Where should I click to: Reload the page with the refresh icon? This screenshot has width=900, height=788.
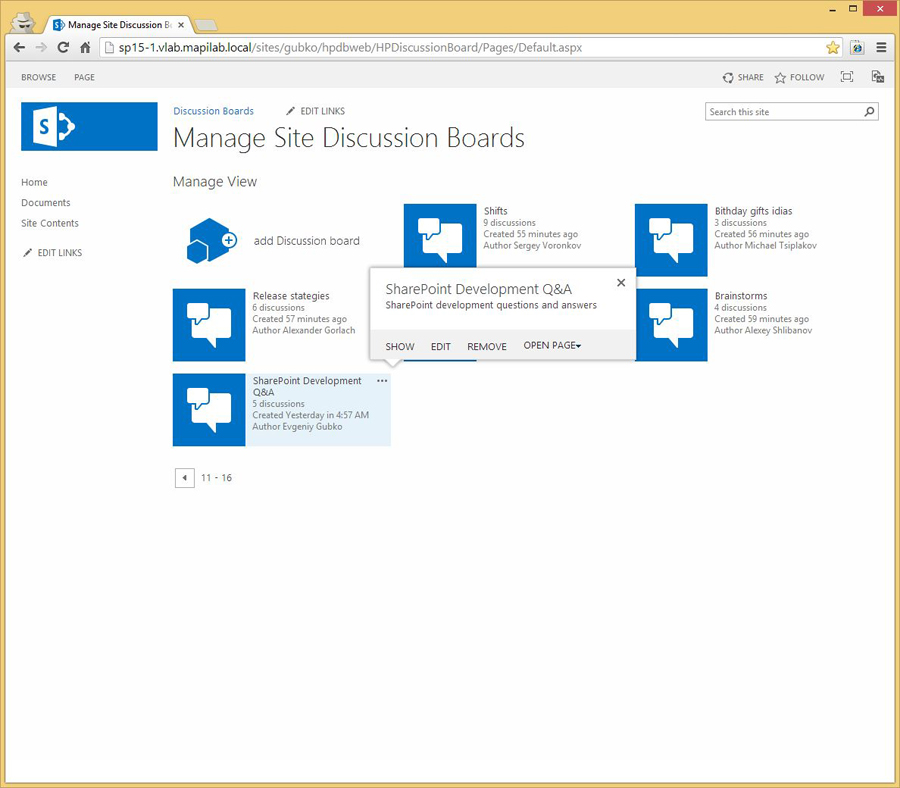tap(63, 48)
